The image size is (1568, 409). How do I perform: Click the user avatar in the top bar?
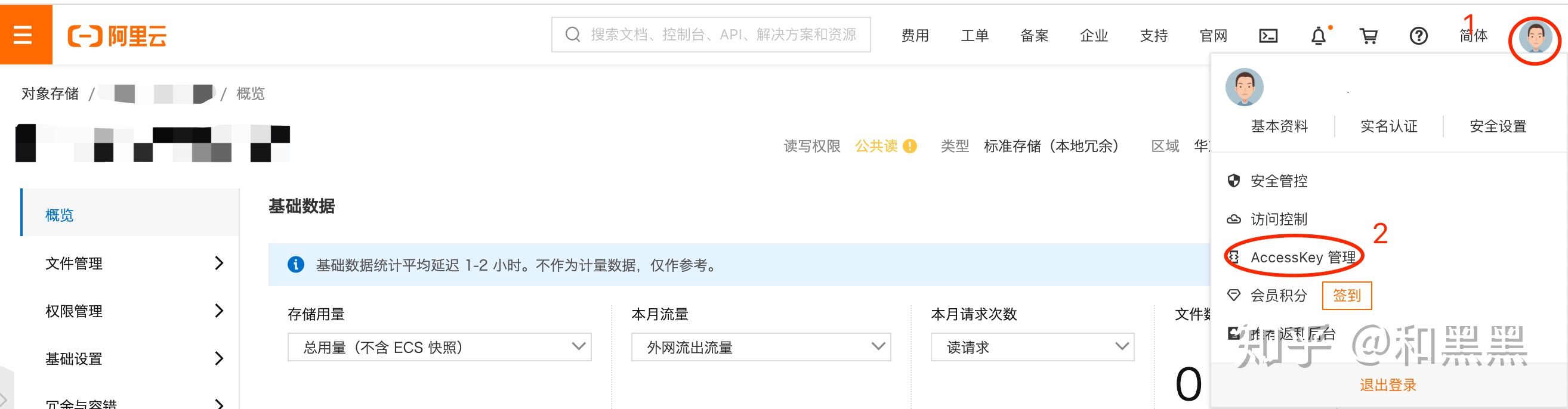pyautogui.click(x=1535, y=38)
